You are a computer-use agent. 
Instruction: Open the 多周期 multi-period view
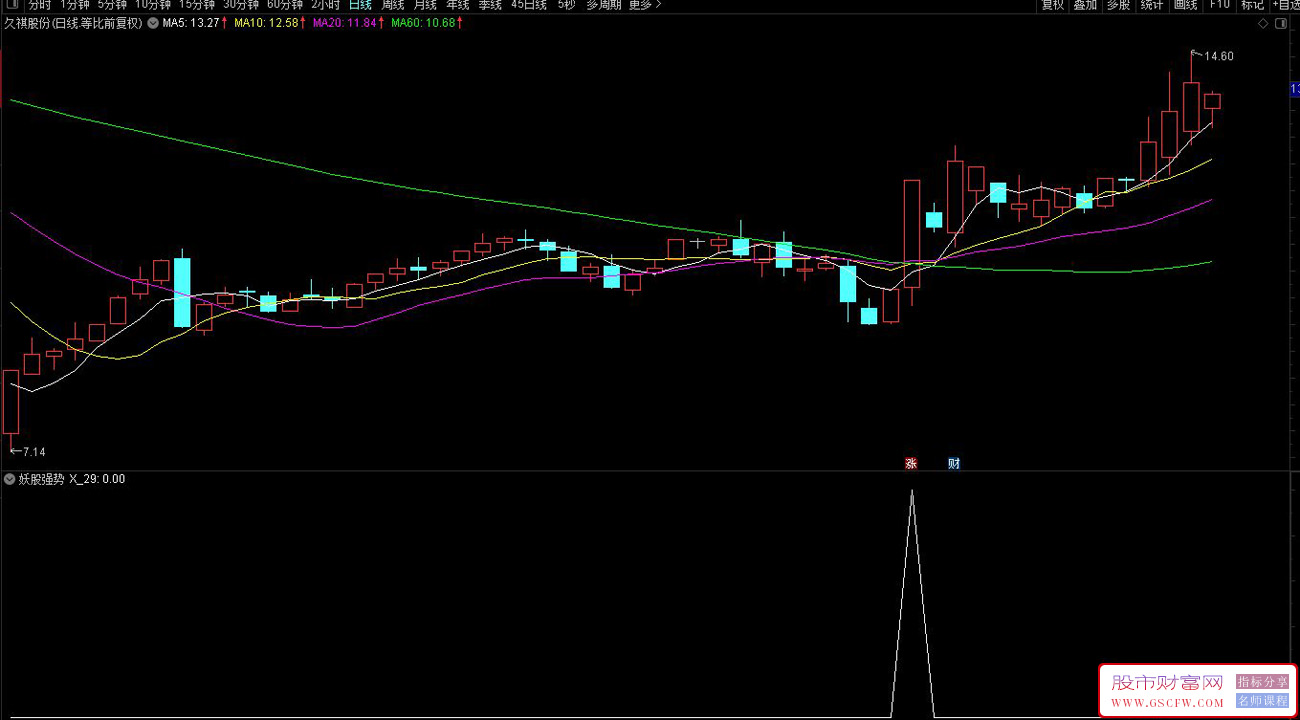point(603,5)
